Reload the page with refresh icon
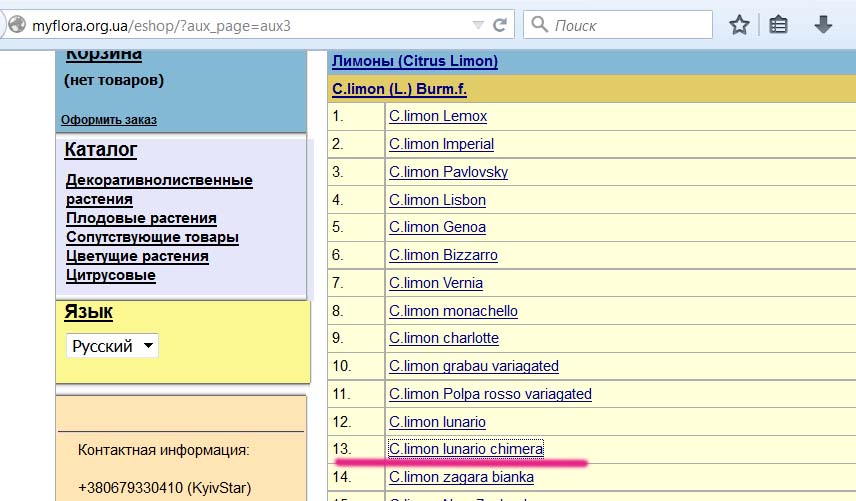Viewport: 856px width, 501px height. tap(500, 25)
